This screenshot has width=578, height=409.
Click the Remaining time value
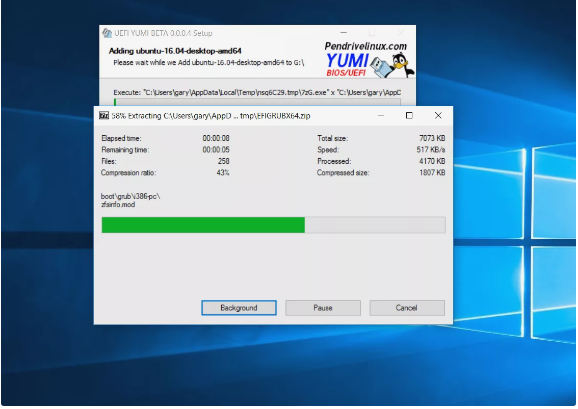pyautogui.click(x=216, y=150)
